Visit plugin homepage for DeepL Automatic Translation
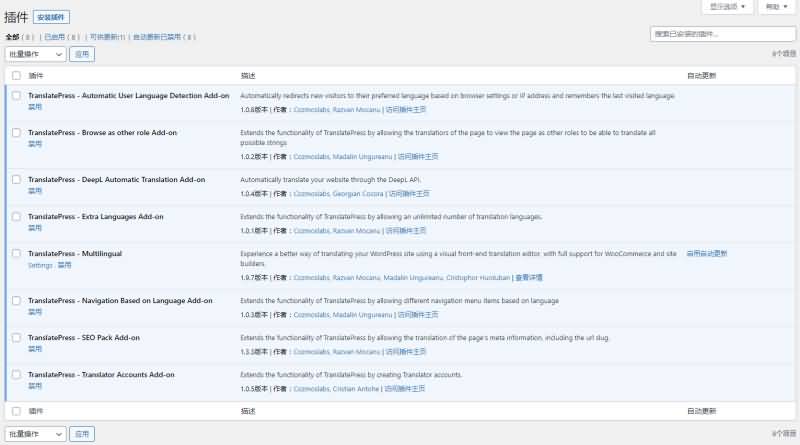 [x=409, y=194]
